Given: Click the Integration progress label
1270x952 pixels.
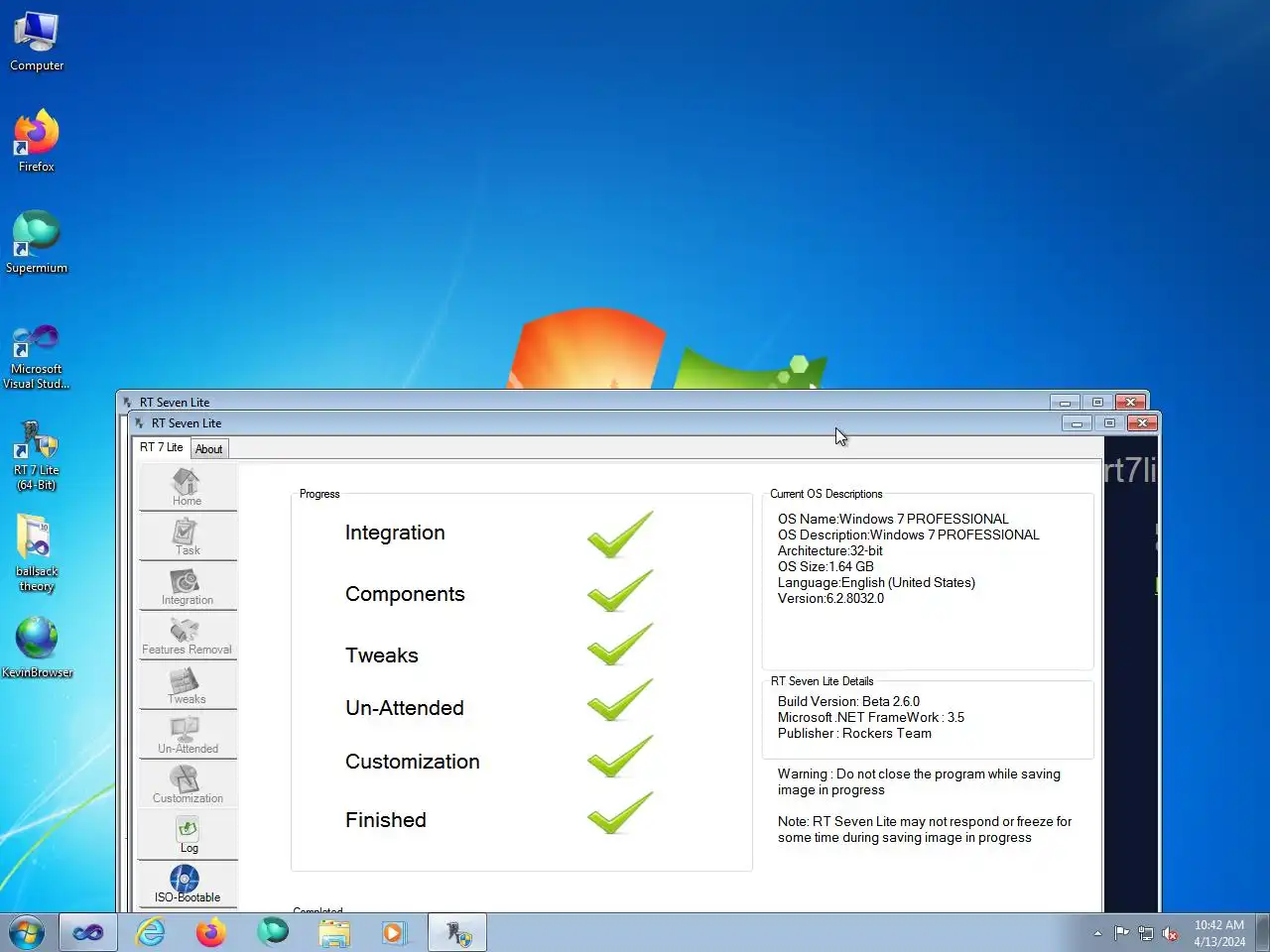Looking at the screenshot, I should pos(395,533).
